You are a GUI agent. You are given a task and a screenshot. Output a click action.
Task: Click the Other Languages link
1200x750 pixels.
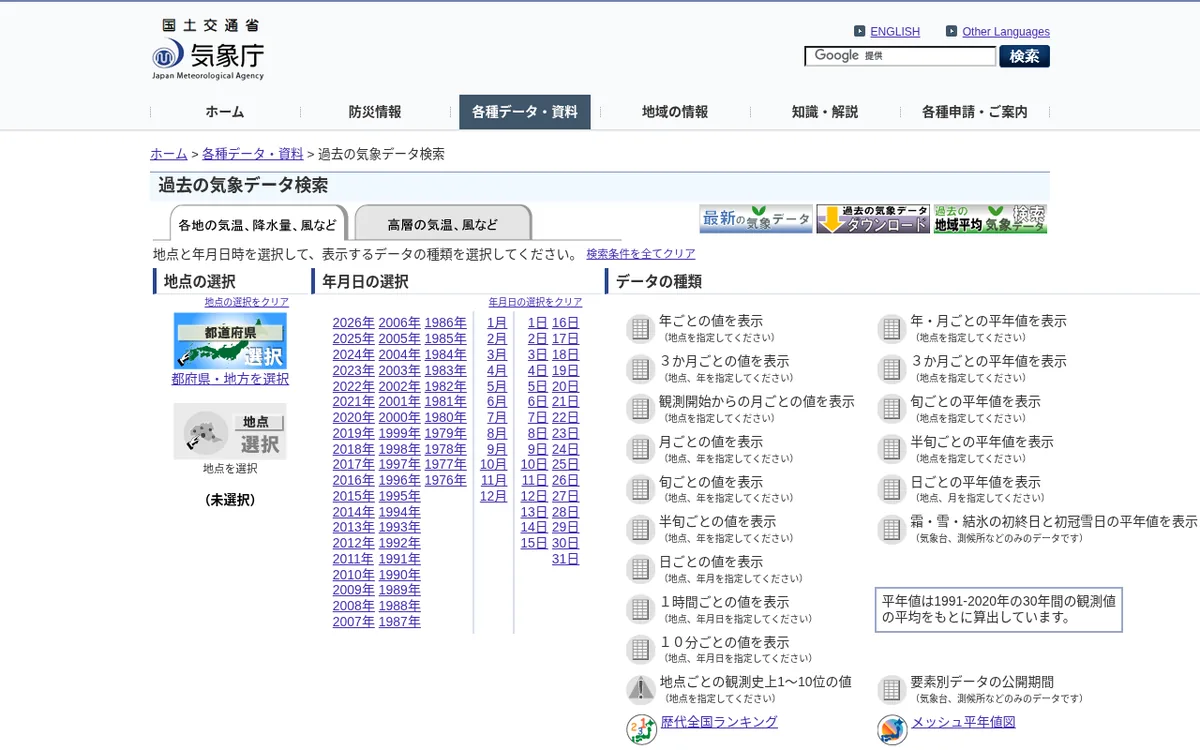tap(1006, 32)
